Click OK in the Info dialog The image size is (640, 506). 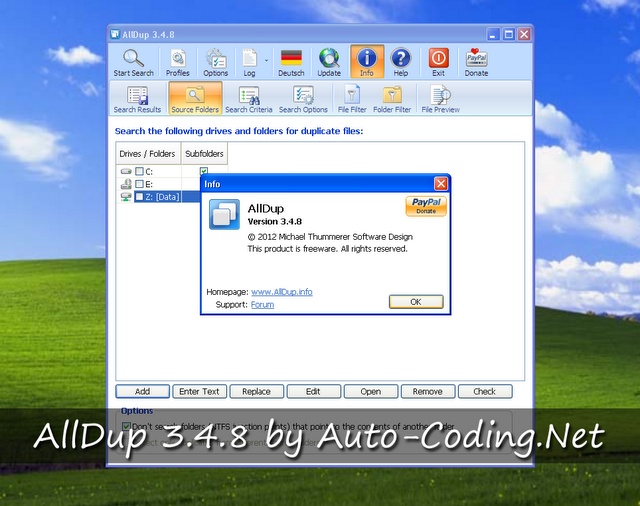[x=416, y=302]
